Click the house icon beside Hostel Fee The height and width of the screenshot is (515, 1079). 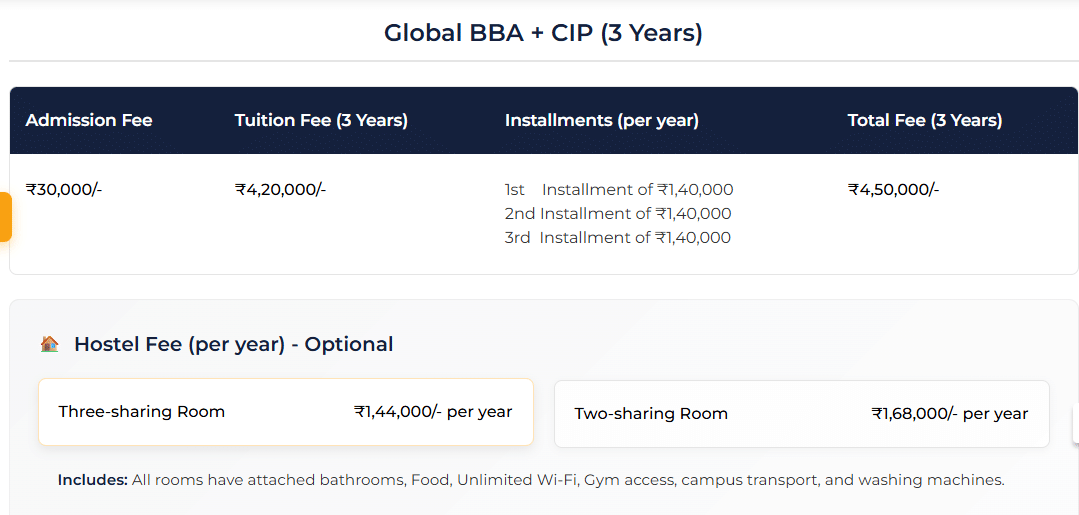[x=49, y=344]
